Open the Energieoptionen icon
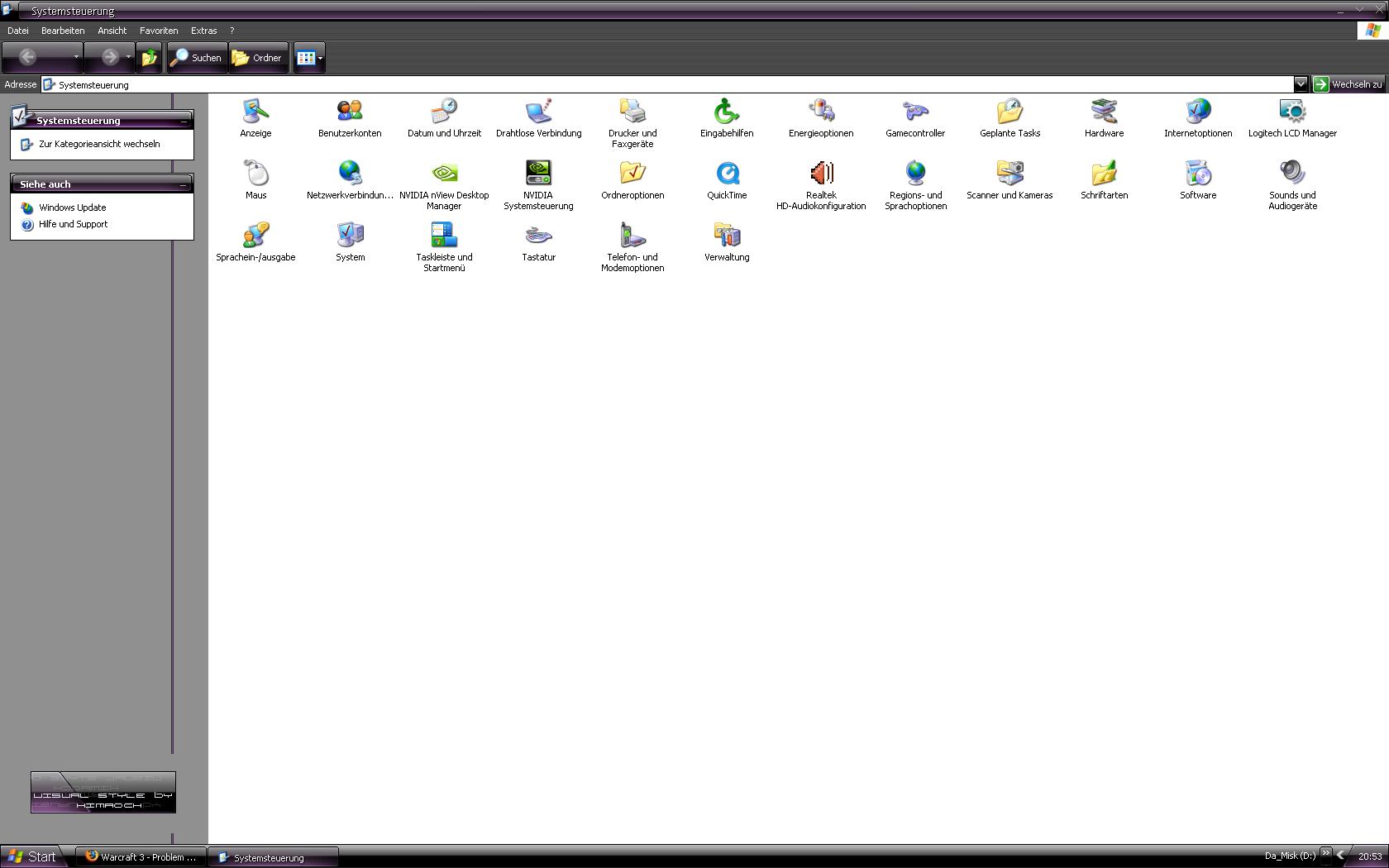Image resolution: width=1389 pixels, height=868 pixels. [x=821, y=111]
